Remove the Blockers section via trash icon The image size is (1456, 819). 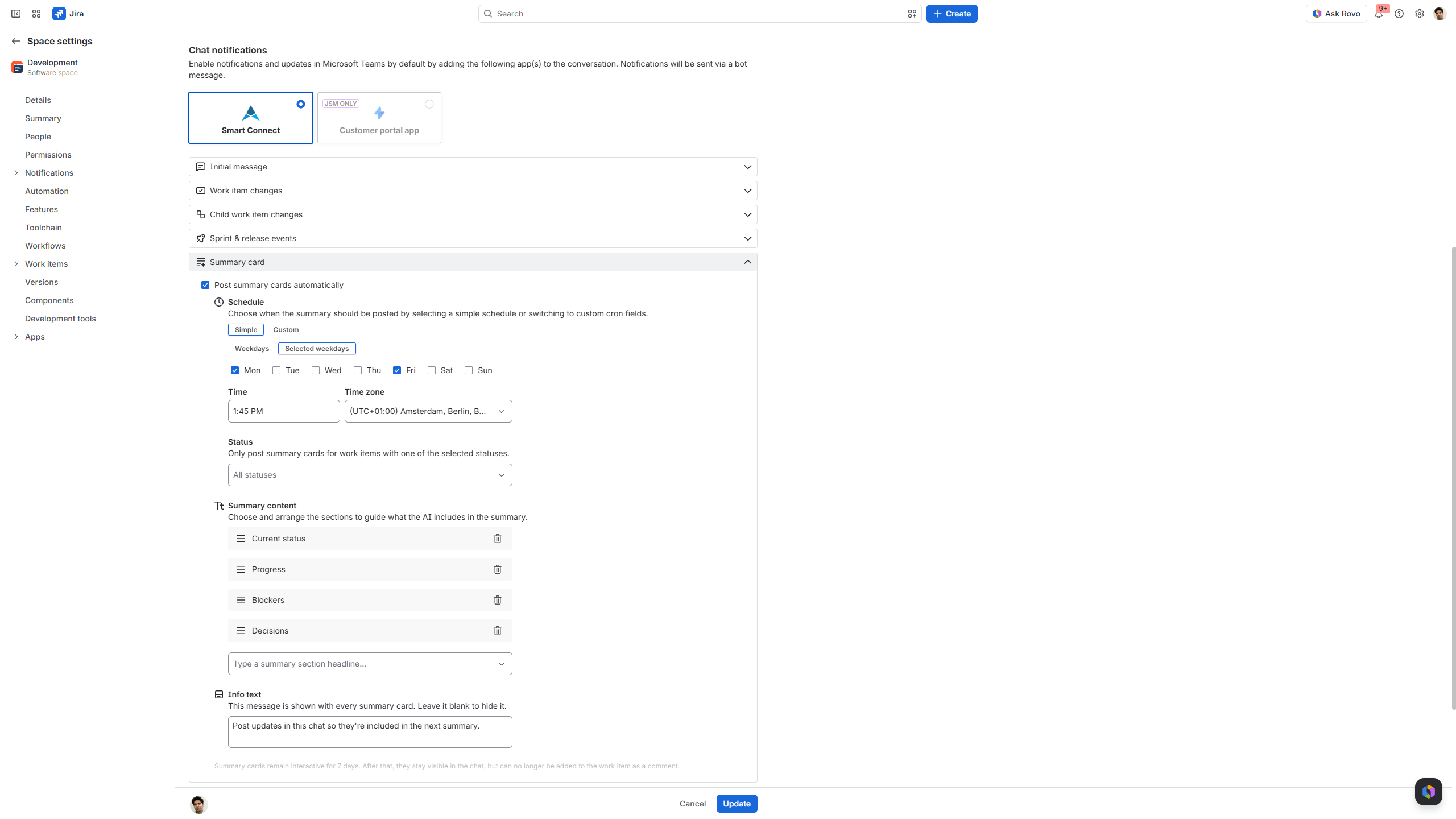(498, 600)
